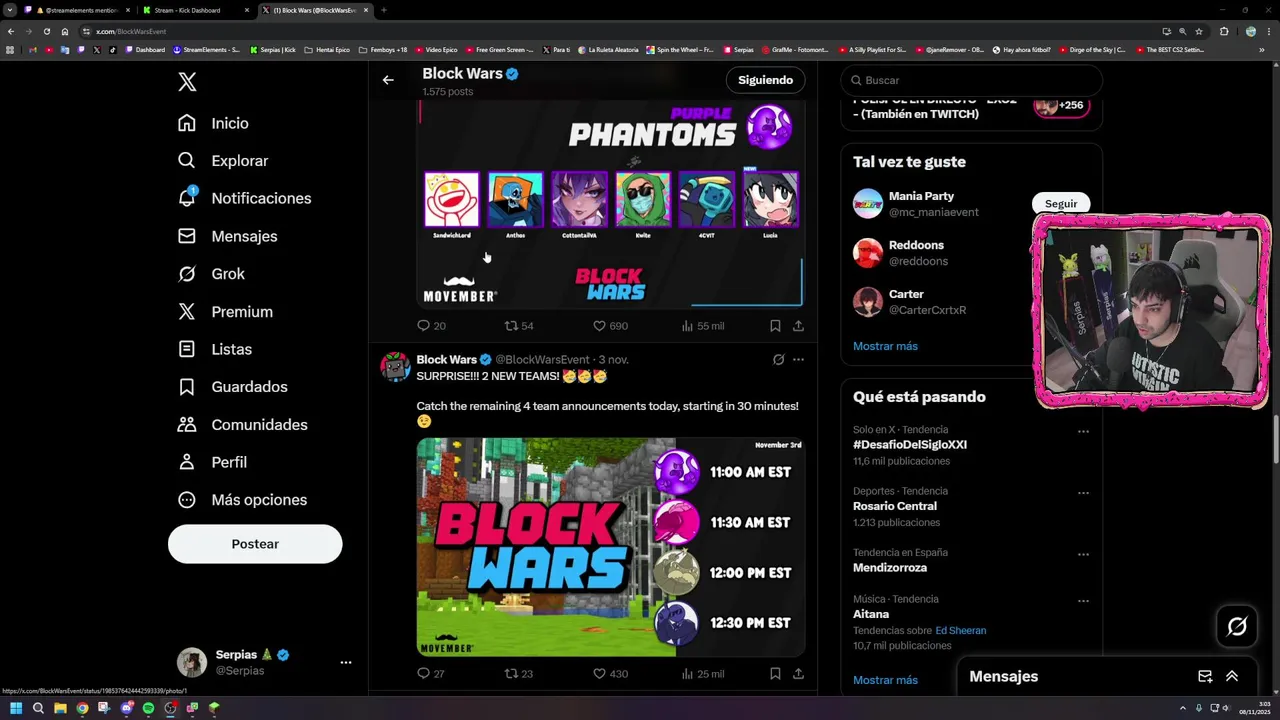1280x720 pixels.
Task: Open the '3 nov.' post timestamp
Action: [x=613, y=360]
